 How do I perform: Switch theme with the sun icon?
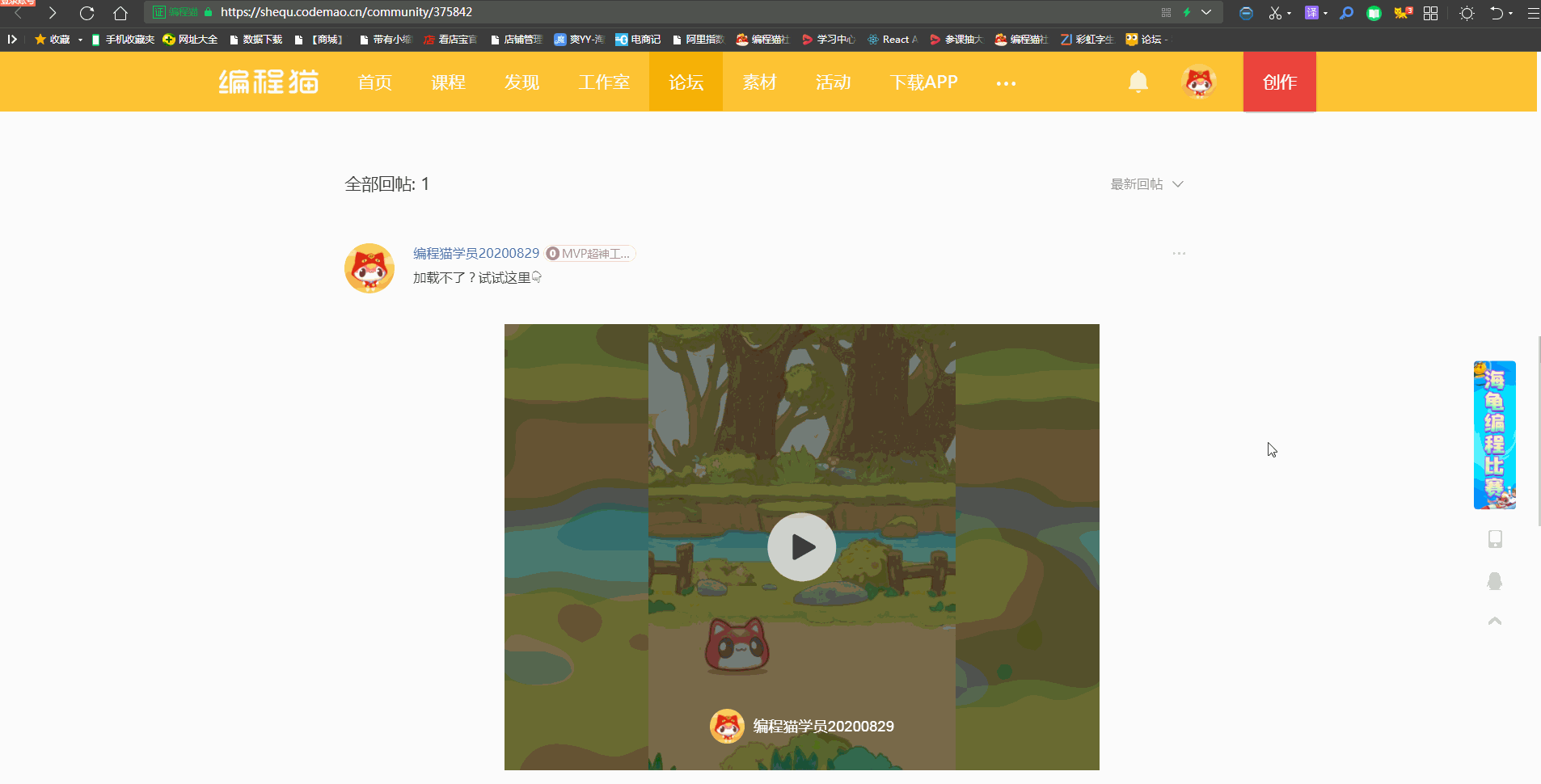[x=1467, y=13]
